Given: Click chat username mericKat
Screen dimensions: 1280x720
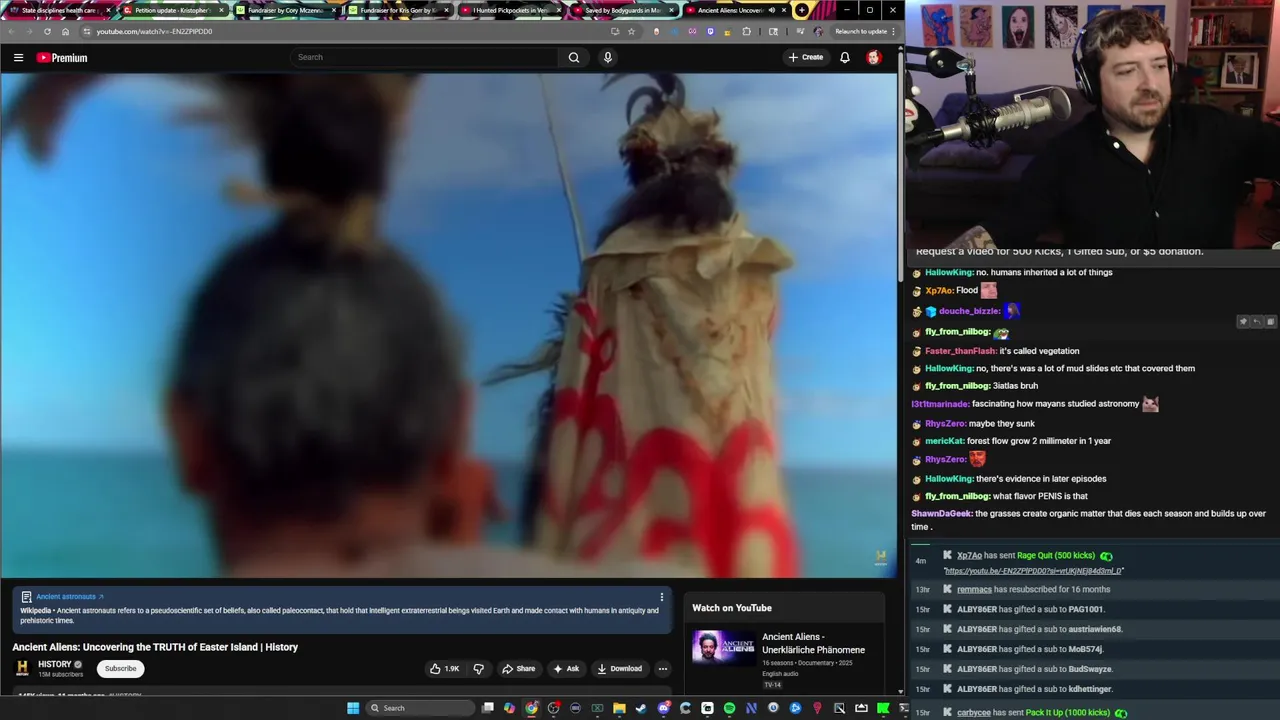Looking at the screenshot, I should pos(943,441).
